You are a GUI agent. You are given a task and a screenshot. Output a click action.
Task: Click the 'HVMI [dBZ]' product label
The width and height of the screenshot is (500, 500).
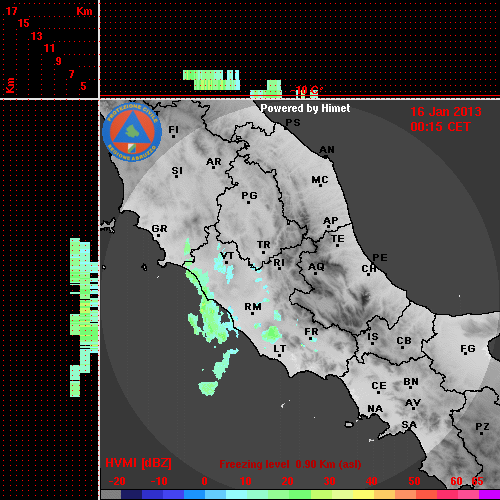[138, 463]
